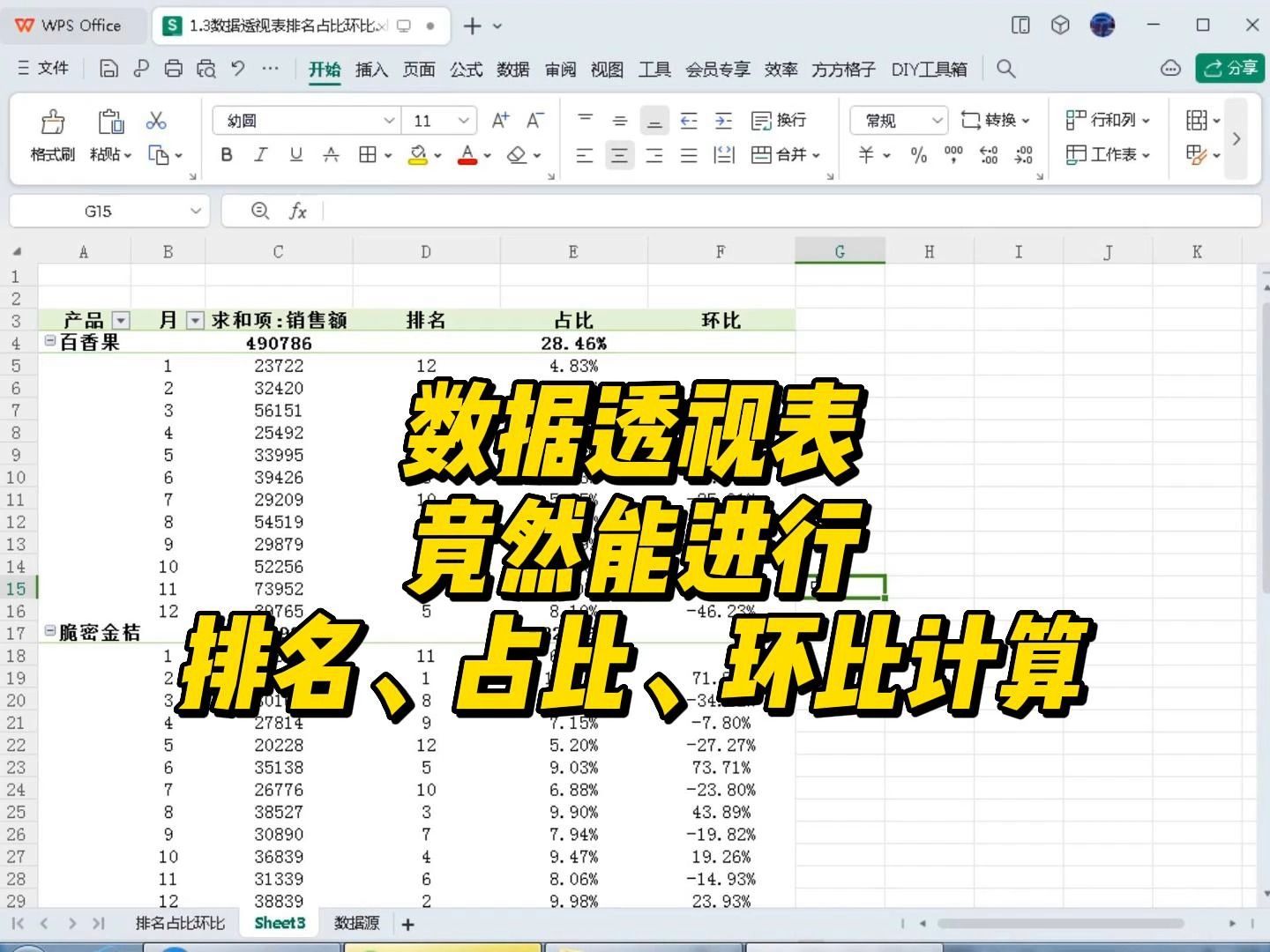Toggle italic formatting

[260, 154]
